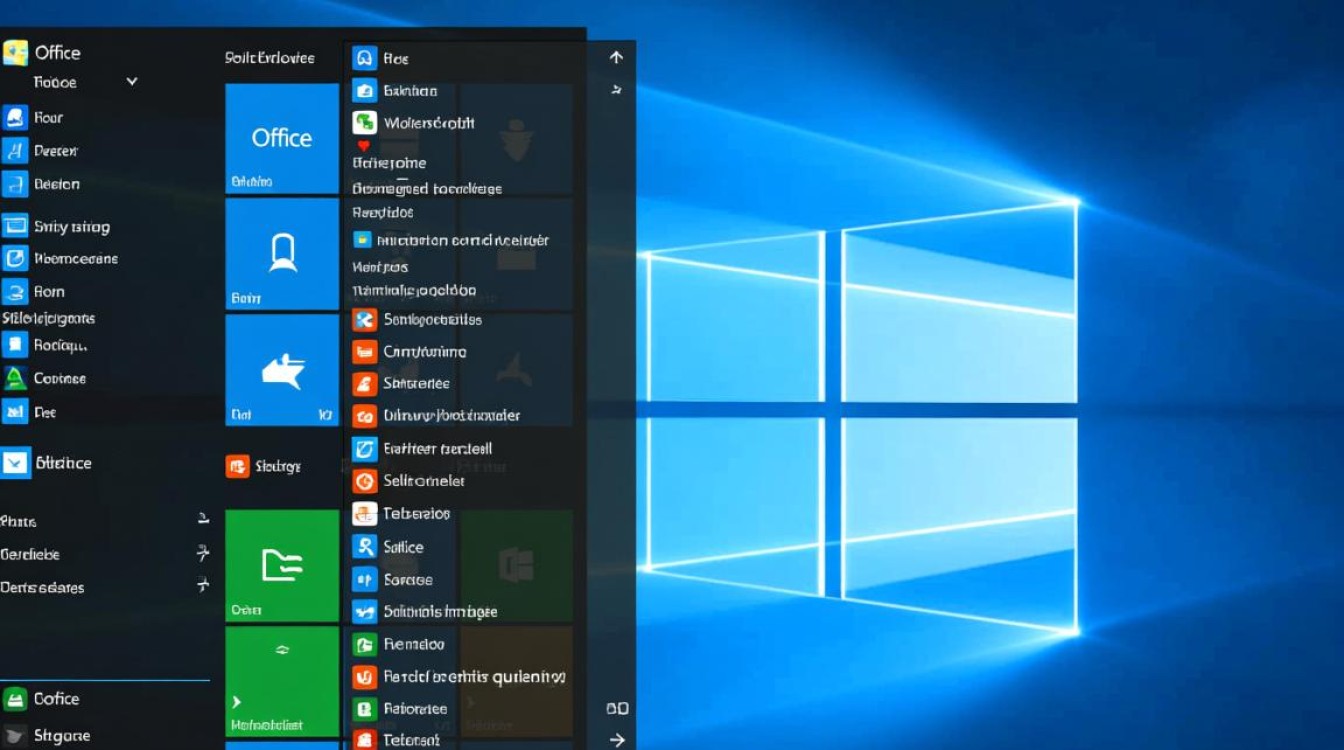The height and width of the screenshot is (750, 1344).
Task: Launch the blue icon beside "Rom"
Action: coord(15,292)
